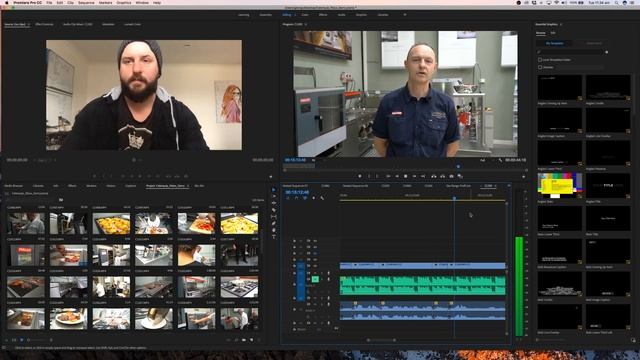Open Program monitor settings wrench
Screen dimensions: 640x360
click(500, 160)
